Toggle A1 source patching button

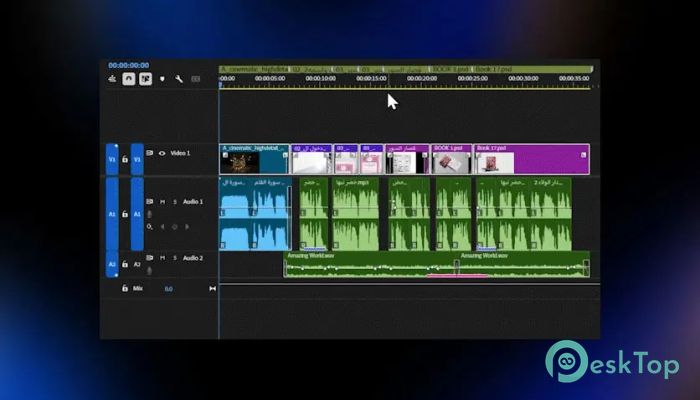112,214
